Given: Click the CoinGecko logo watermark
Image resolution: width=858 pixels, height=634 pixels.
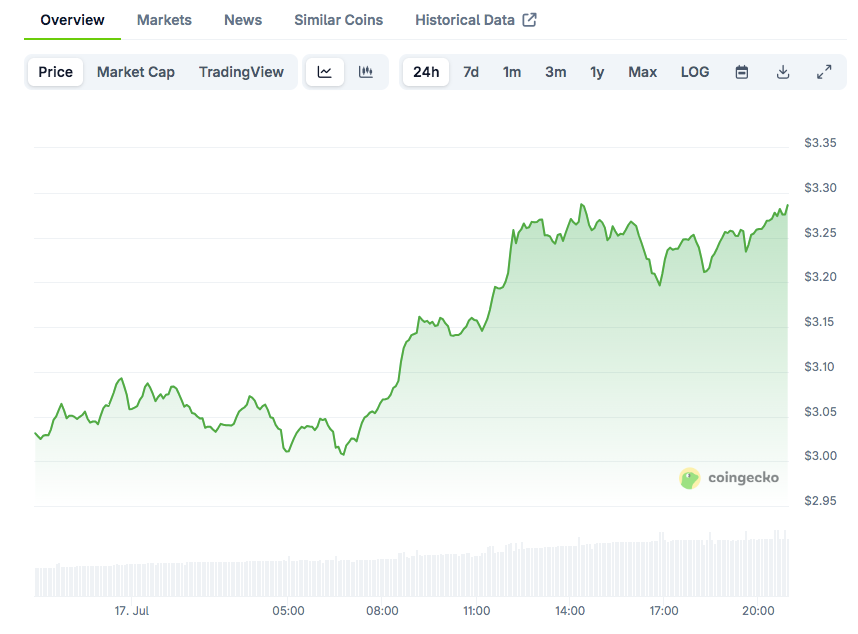Looking at the screenshot, I should coord(728,478).
